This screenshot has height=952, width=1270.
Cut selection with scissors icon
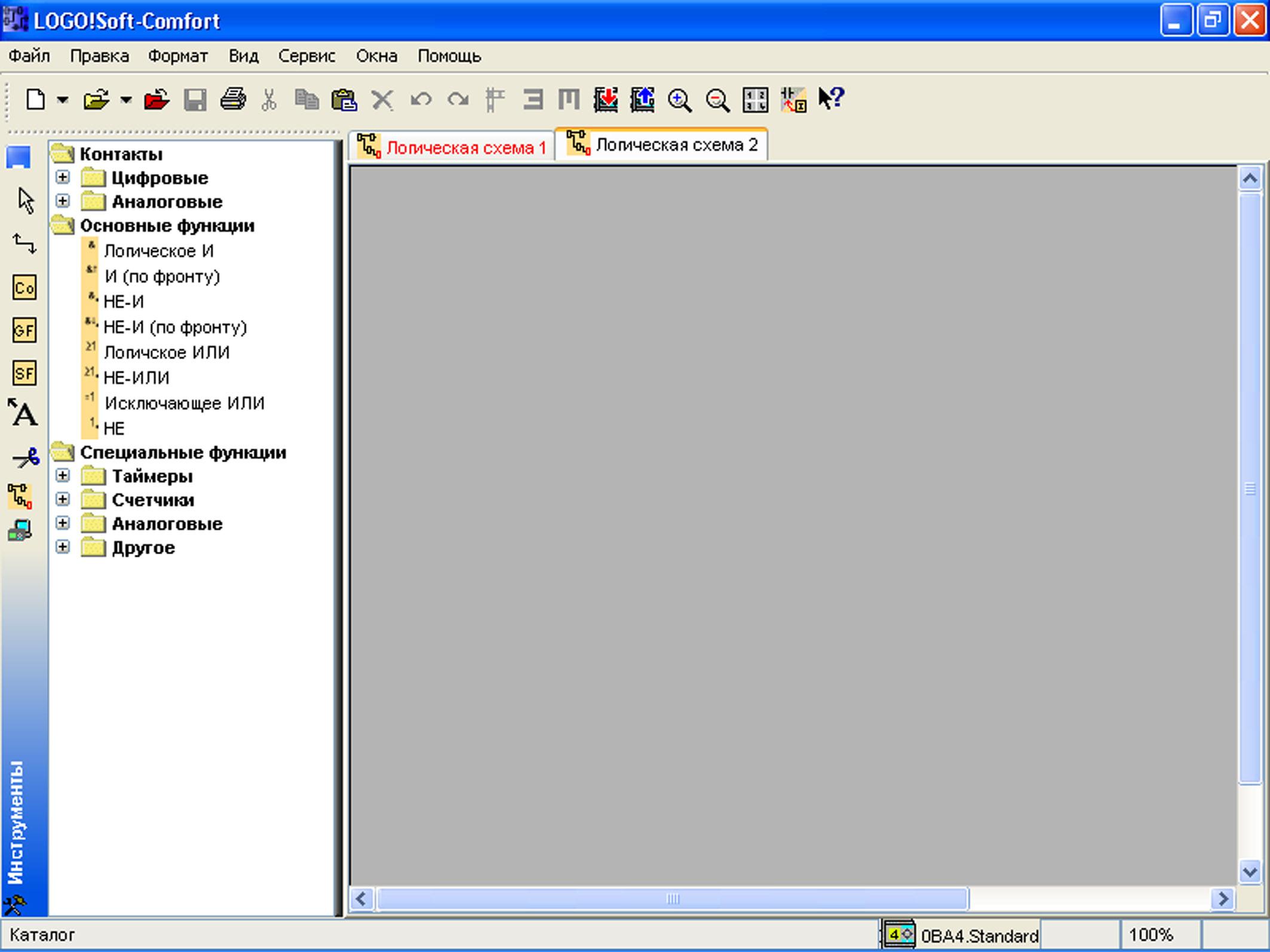(269, 99)
